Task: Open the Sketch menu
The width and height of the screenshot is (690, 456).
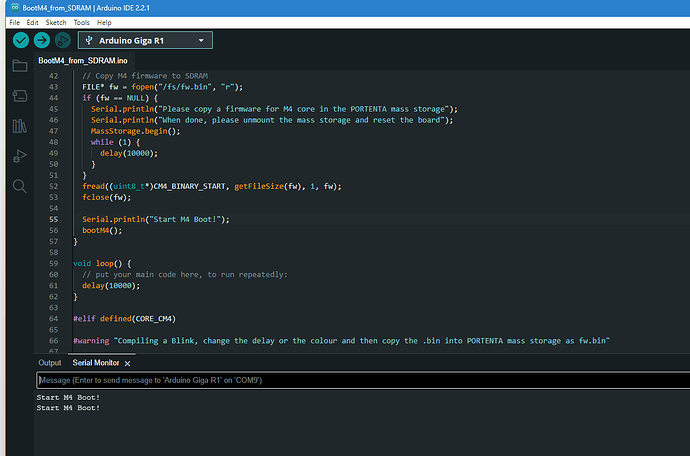Action: pyautogui.click(x=56, y=21)
